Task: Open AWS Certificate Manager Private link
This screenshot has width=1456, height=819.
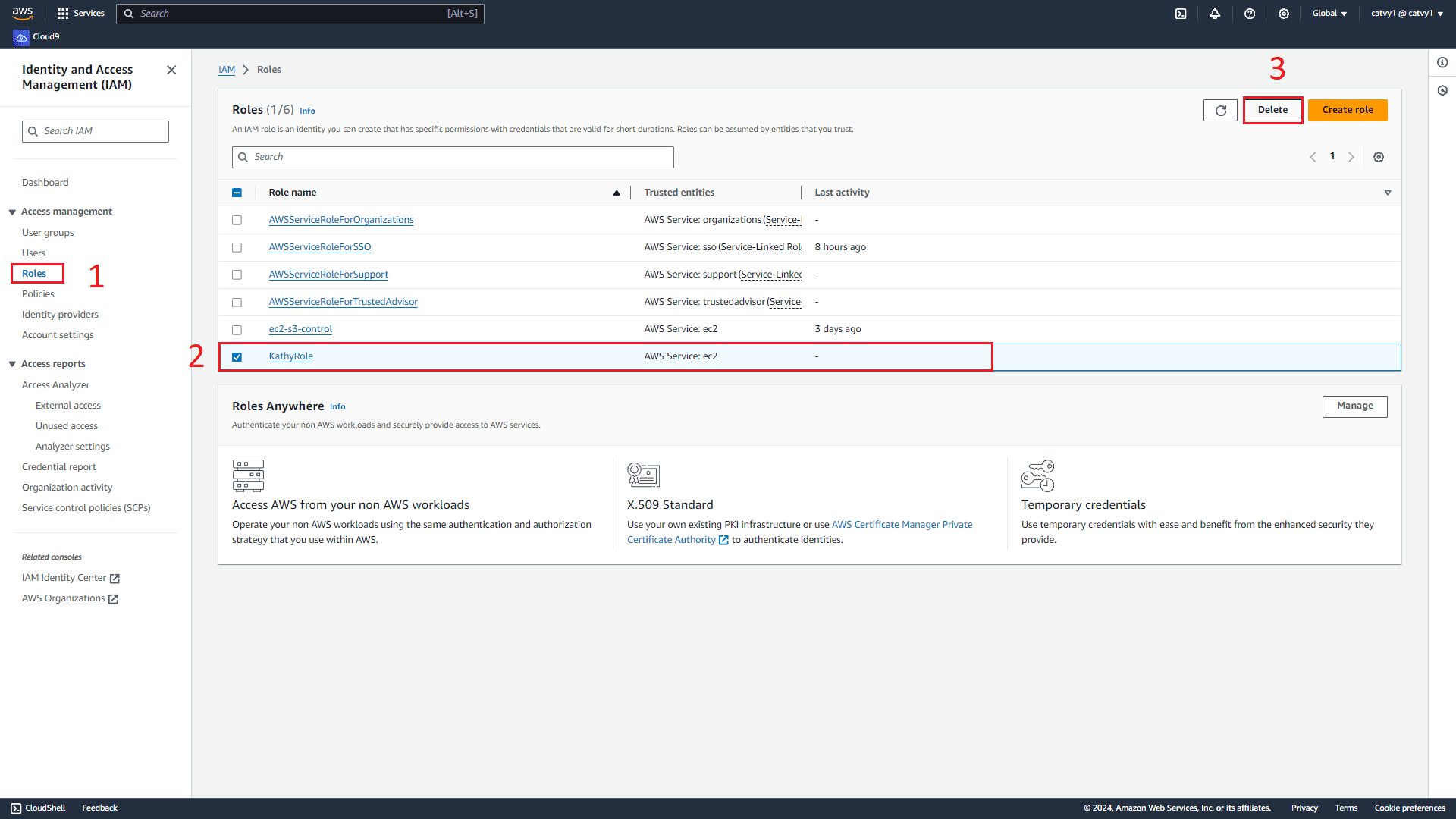Action: click(x=902, y=525)
